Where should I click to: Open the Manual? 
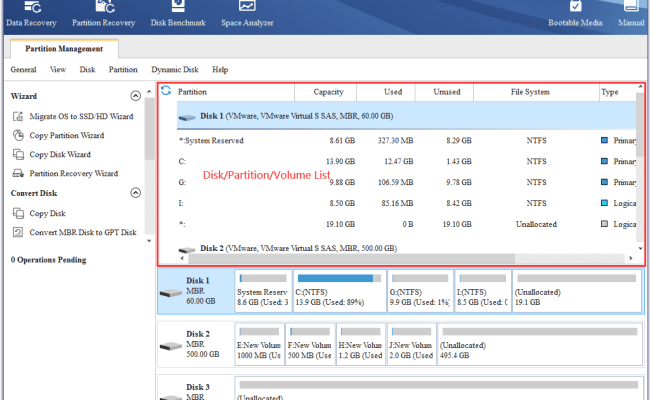631,15
